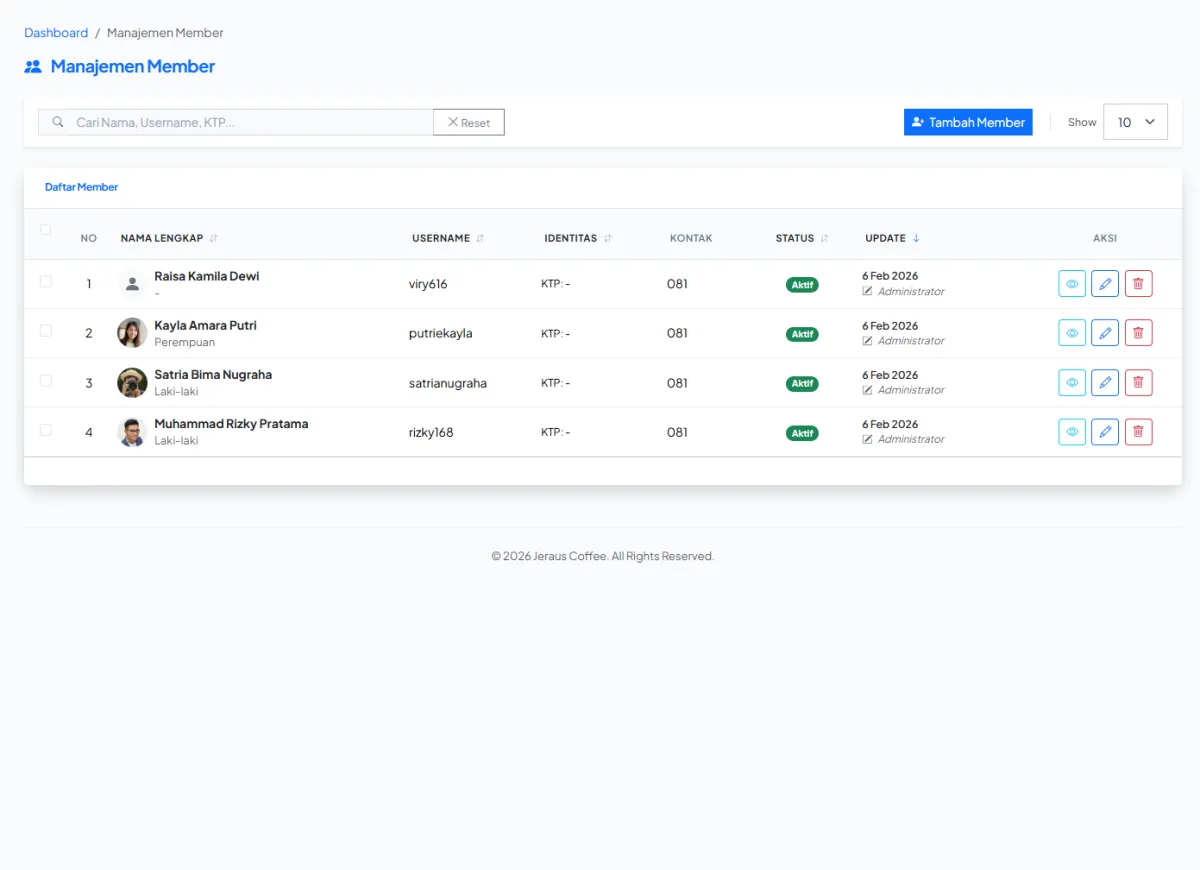Image resolution: width=1200 pixels, height=870 pixels.
Task: Click the pencil icon in Raisa's row
Action: point(1105,284)
